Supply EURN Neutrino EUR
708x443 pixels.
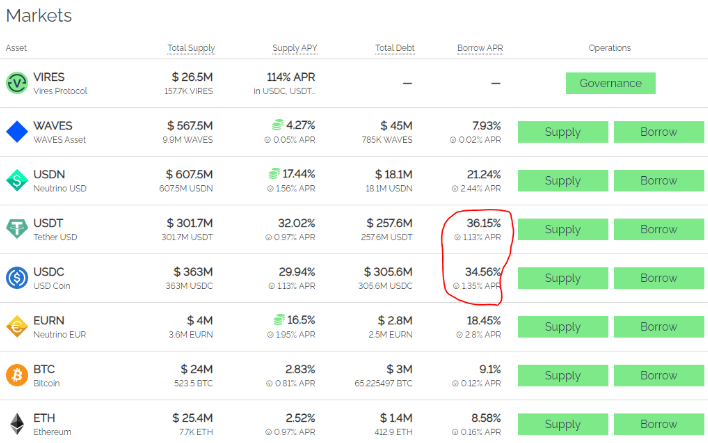(x=563, y=327)
